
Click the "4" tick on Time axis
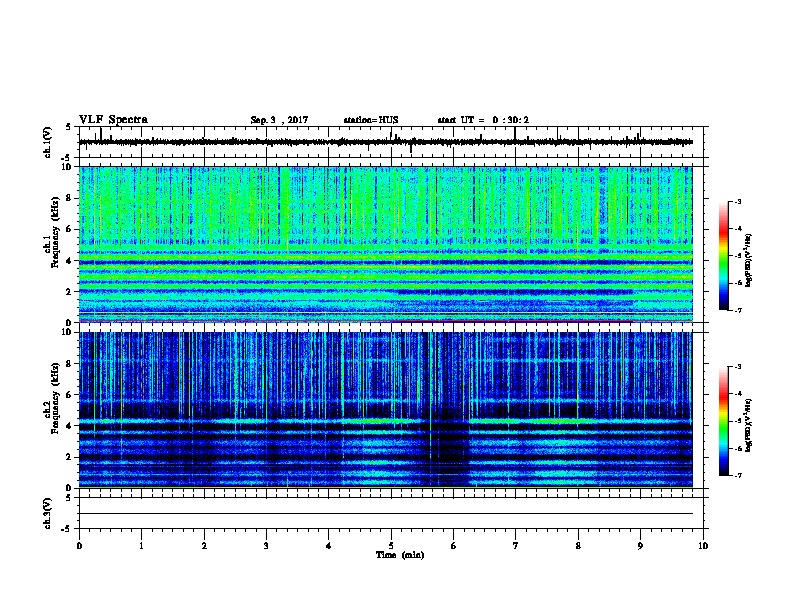(x=329, y=545)
